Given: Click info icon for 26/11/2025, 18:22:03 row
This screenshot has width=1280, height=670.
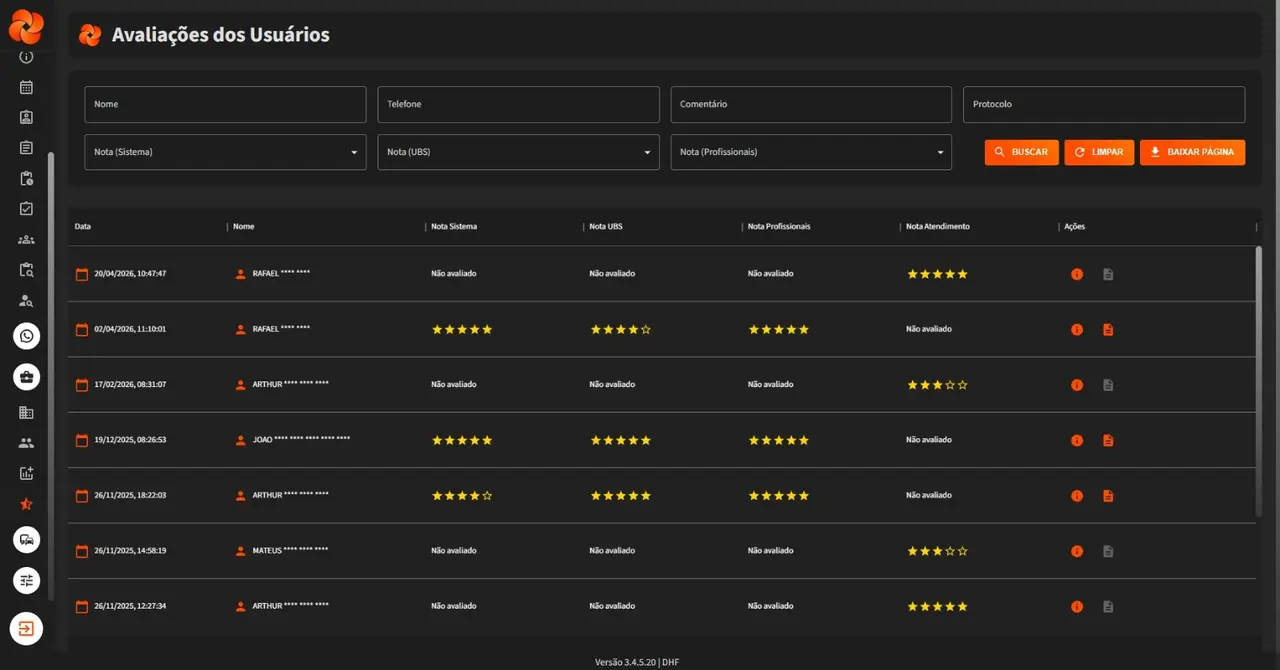Looking at the screenshot, I should tap(1077, 496).
